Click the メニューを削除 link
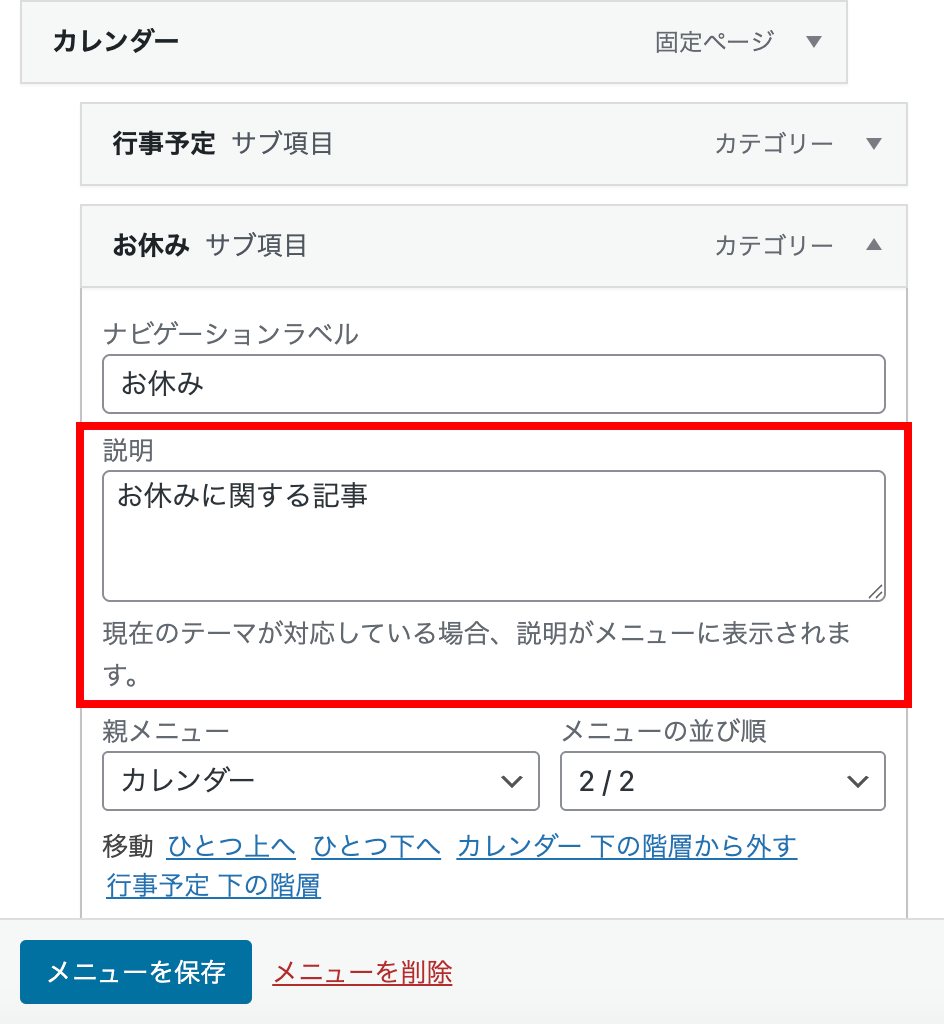The width and height of the screenshot is (944, 1024). tap(362, 971)
